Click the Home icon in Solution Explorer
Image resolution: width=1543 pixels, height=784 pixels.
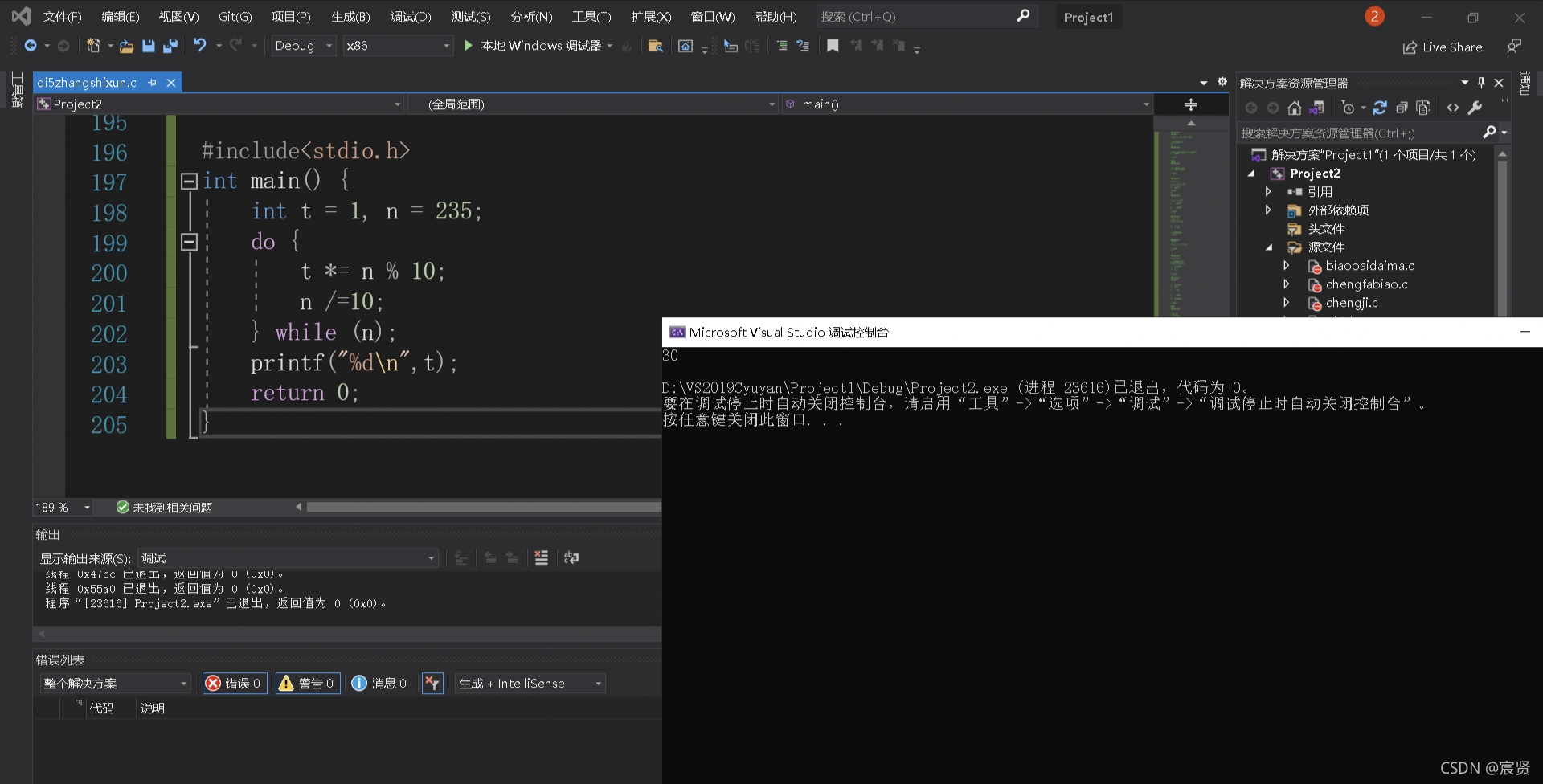click(x=1294, y=108)
